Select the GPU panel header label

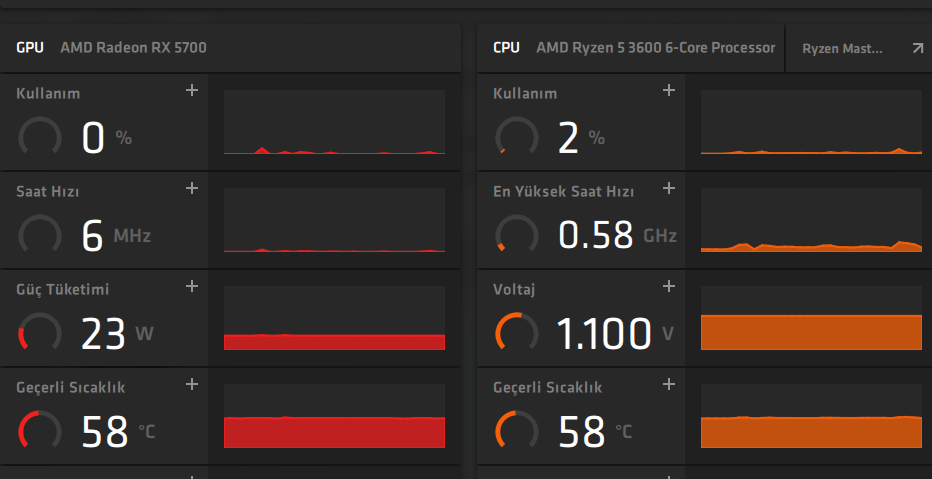point(30,48)
